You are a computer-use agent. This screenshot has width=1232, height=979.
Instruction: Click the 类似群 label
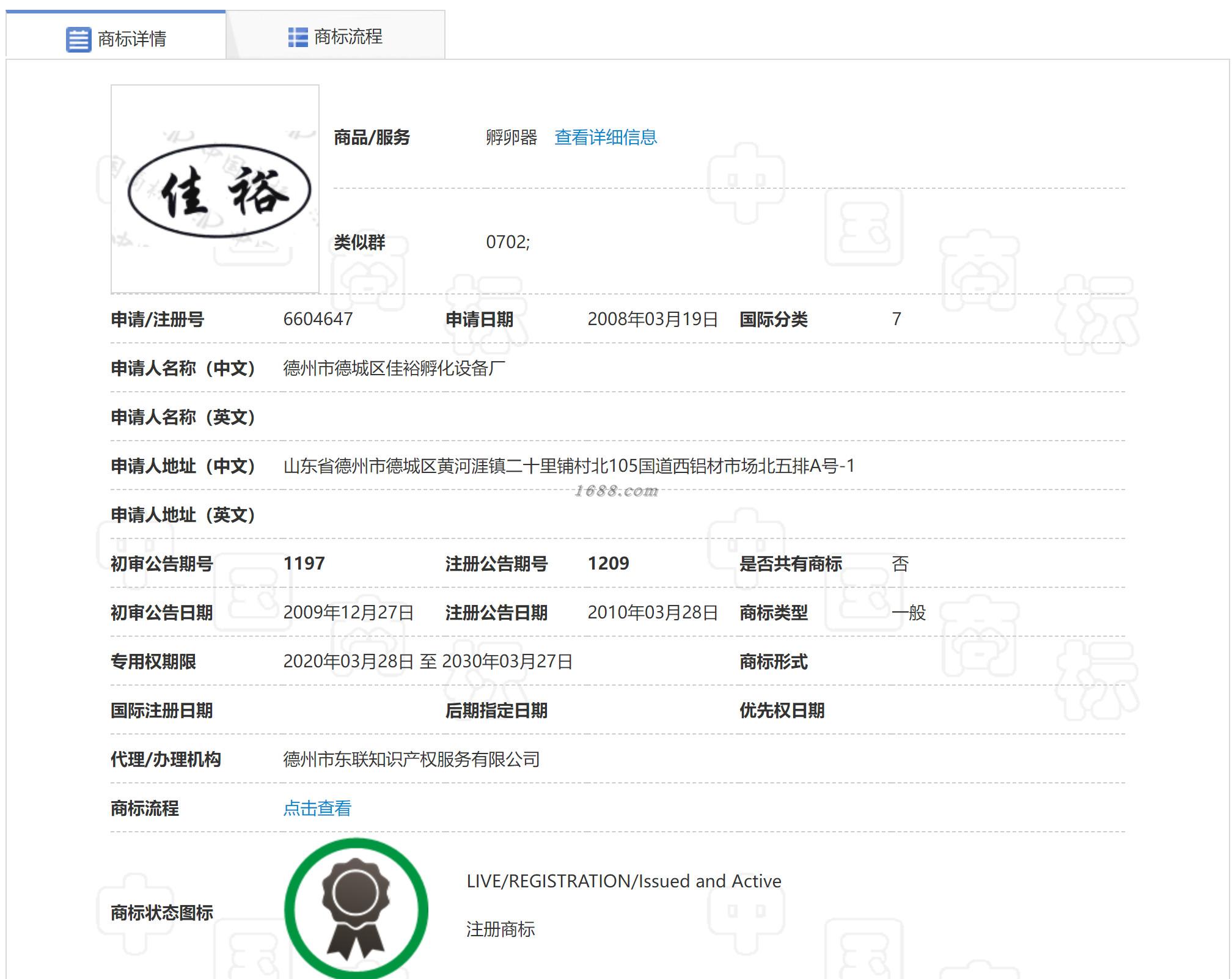[359, 243]
